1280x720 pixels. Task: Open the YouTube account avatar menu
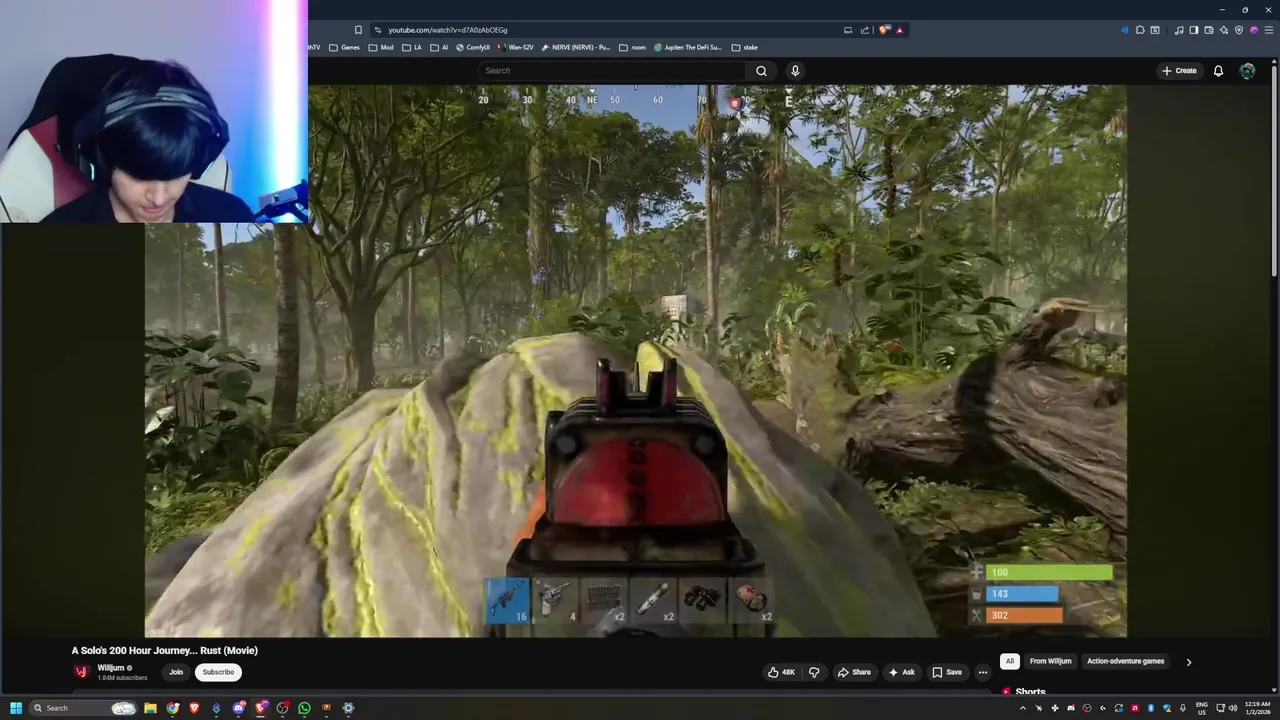coord(1247,71)
